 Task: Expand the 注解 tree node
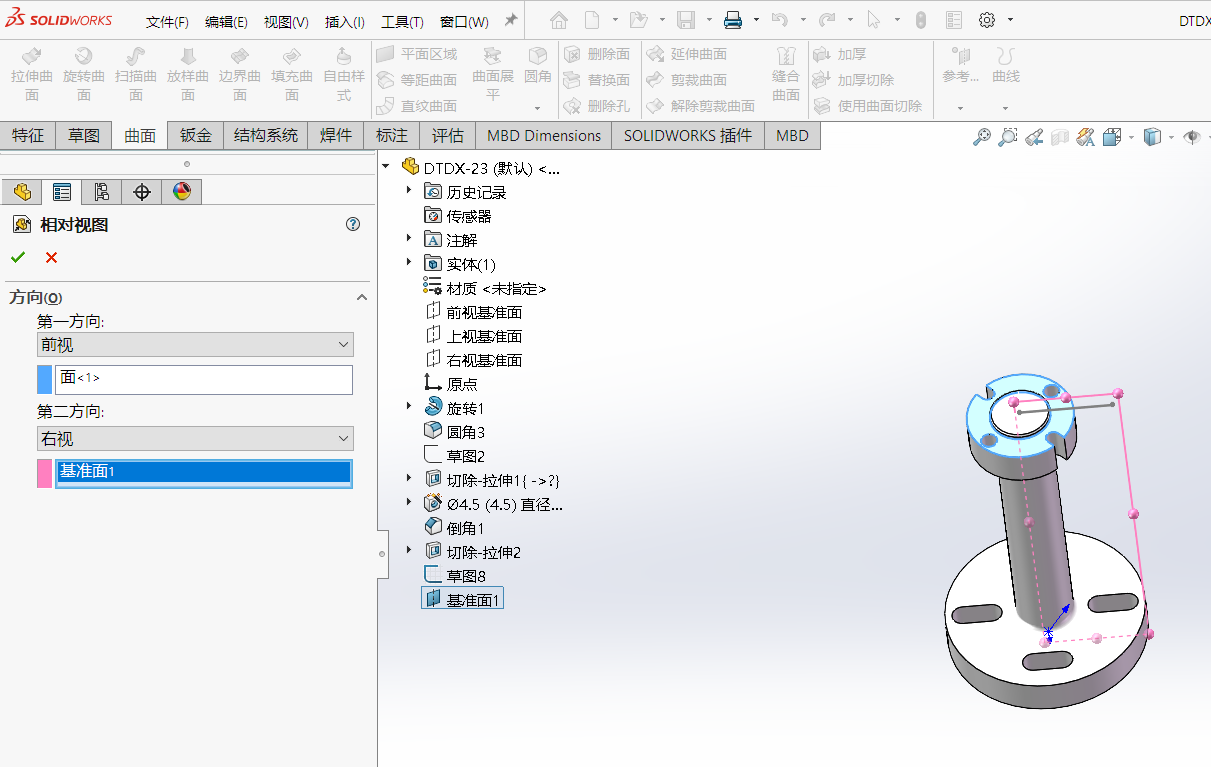tap(408, 239)
